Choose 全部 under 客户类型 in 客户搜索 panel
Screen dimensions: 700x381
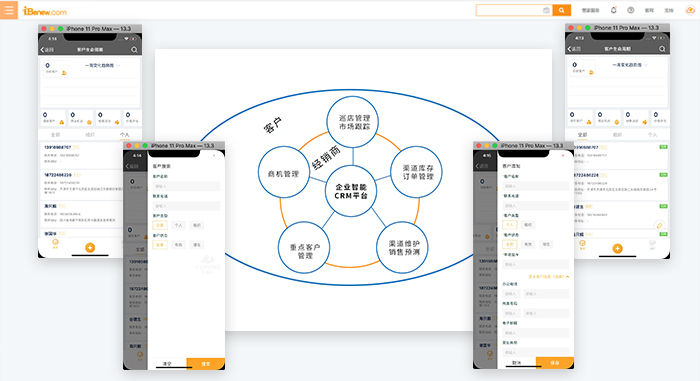[160, 225]
